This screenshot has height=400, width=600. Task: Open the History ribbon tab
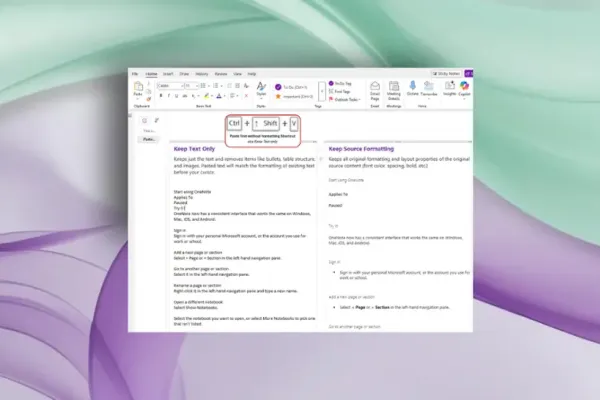coord(202,74)
